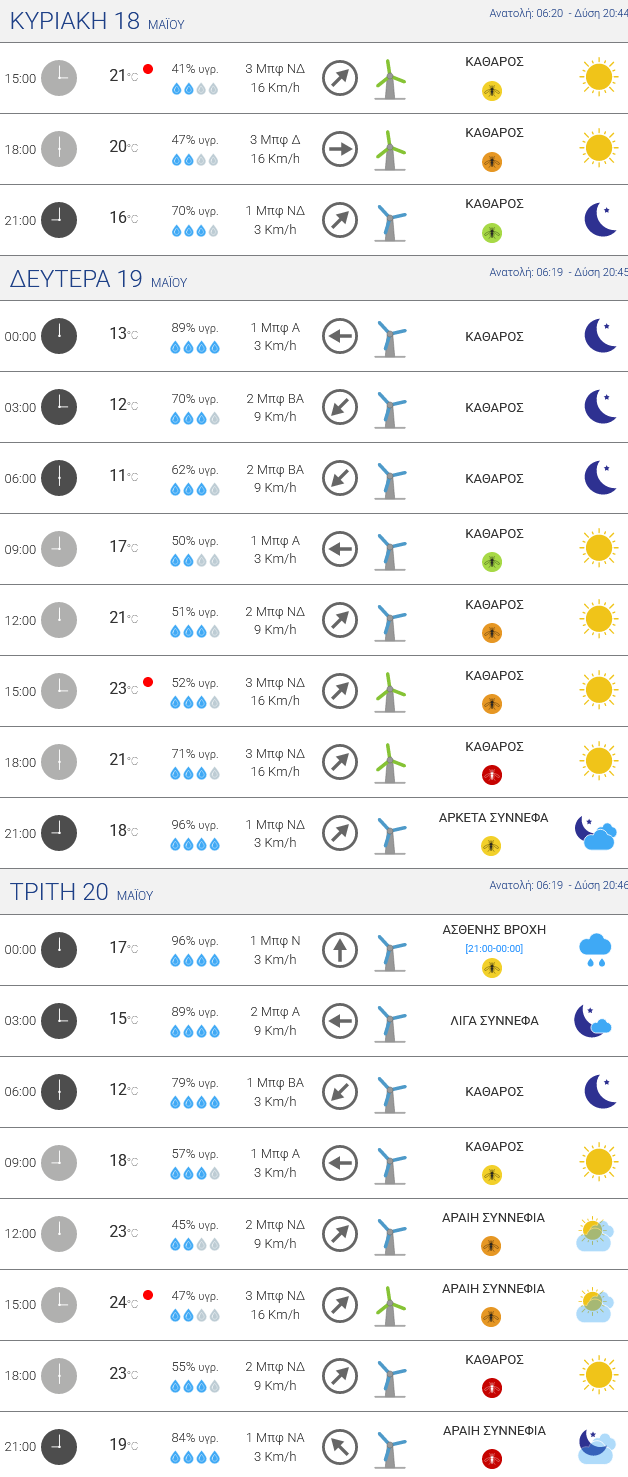Image resolution: width=628 pixels, height=1477 pixels.
Task: Click the yellow mosquito badge at Tuesday 09:00
Action: click(492, 1175)
